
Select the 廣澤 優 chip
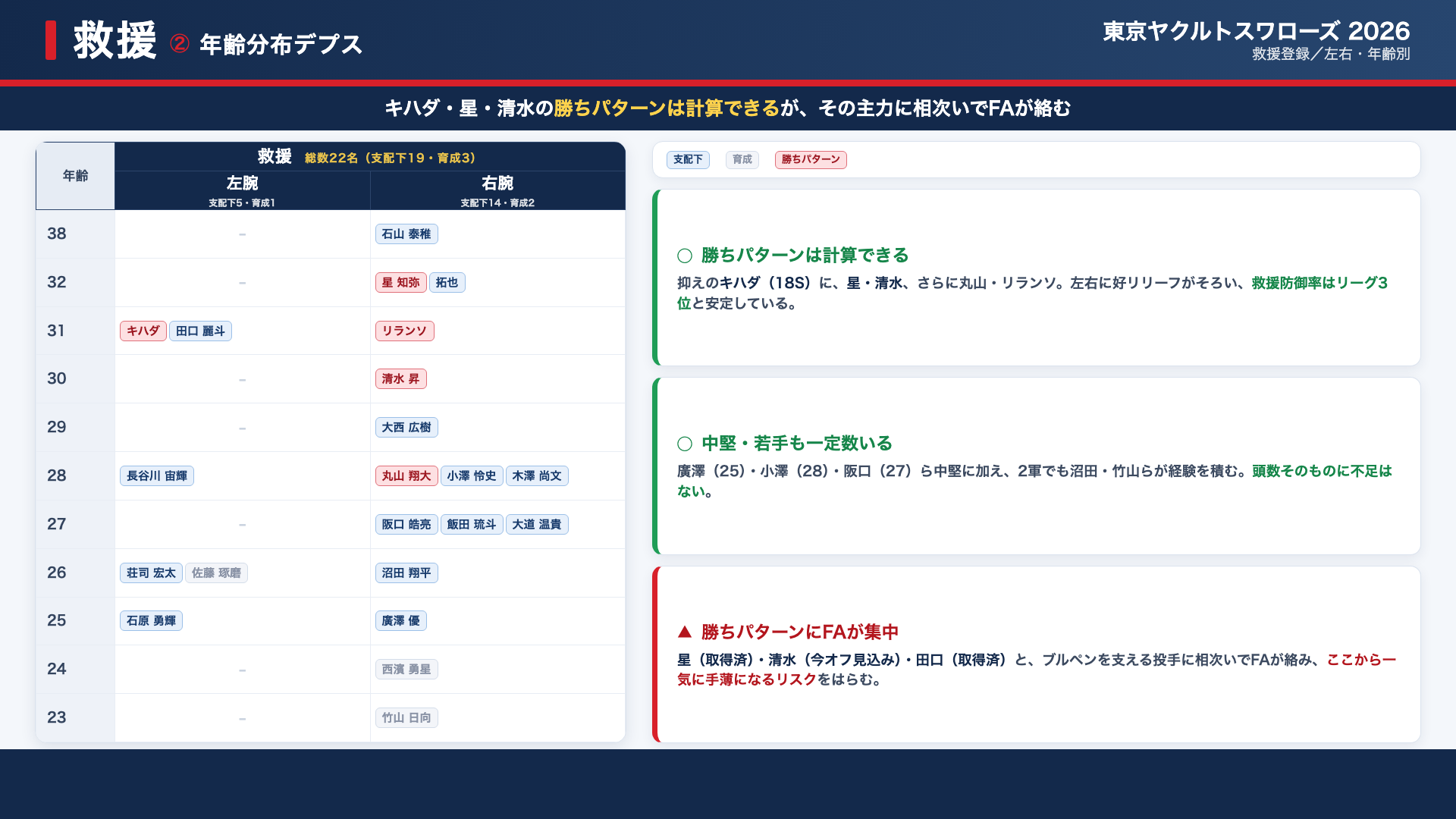[x=400, y=621]
